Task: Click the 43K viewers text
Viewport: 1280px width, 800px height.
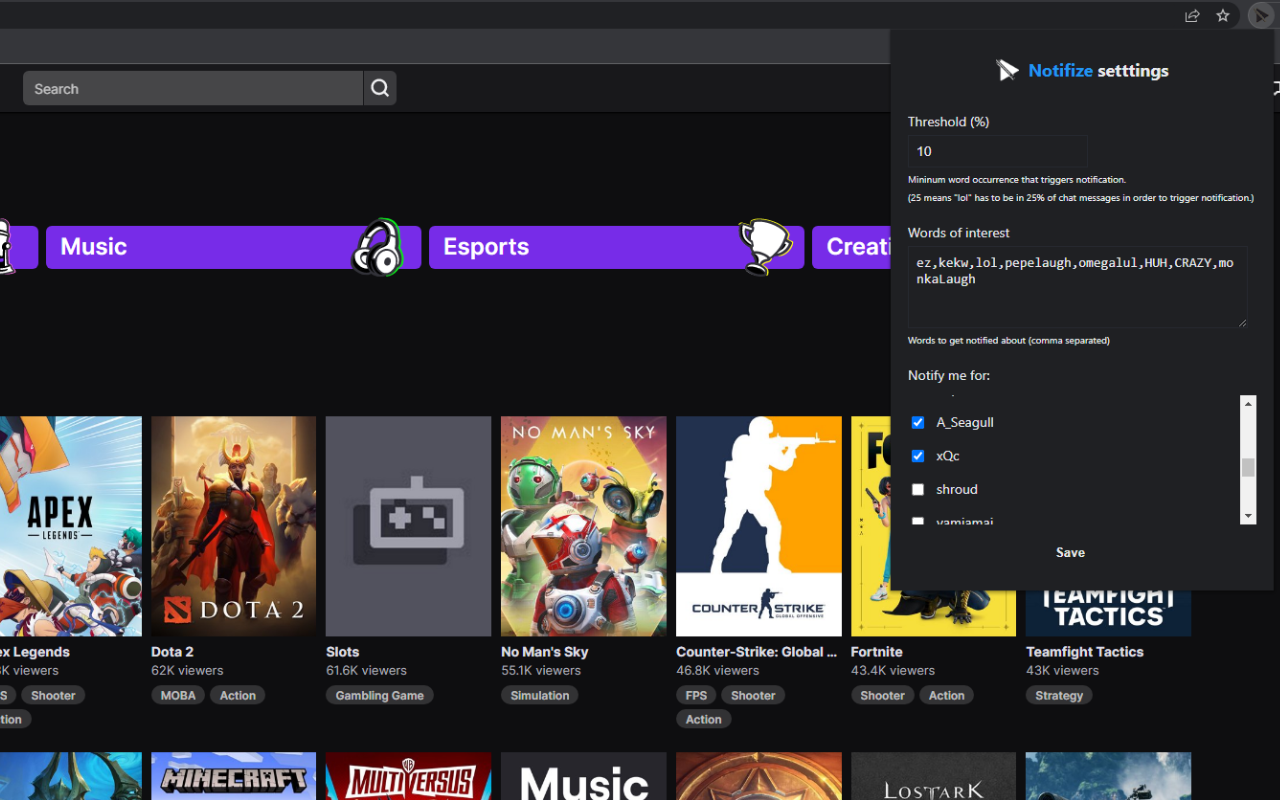Action: click(1062, 670)
